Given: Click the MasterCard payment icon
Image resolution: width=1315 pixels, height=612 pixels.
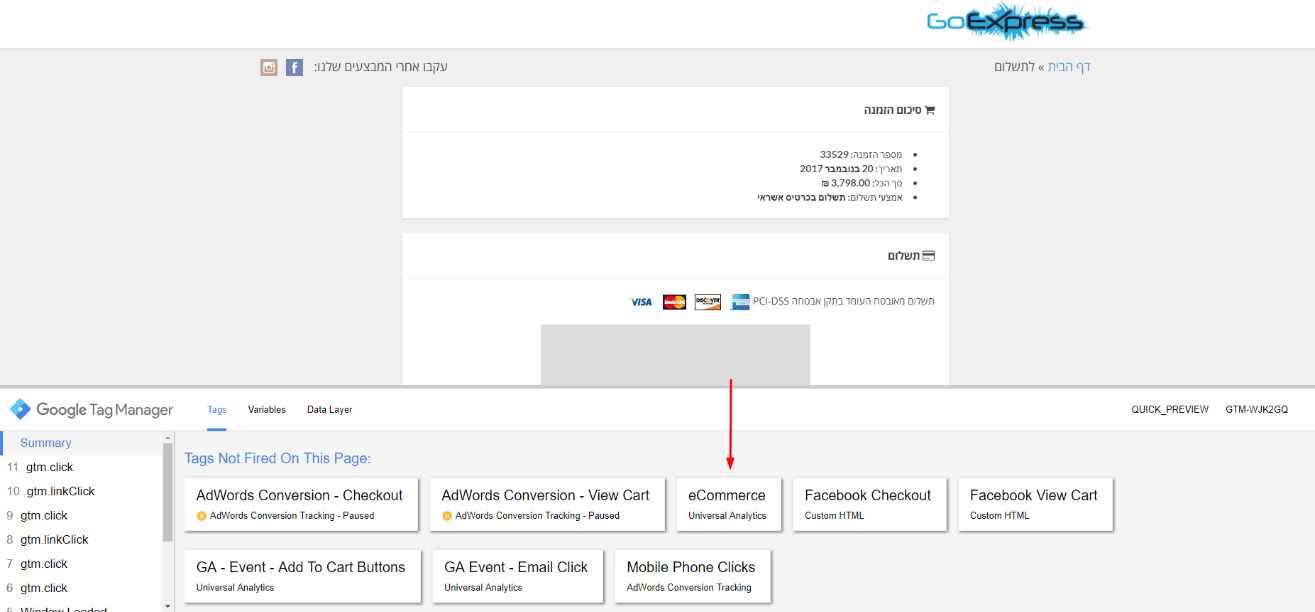Looking at the screenshot, I should (674, 302).
